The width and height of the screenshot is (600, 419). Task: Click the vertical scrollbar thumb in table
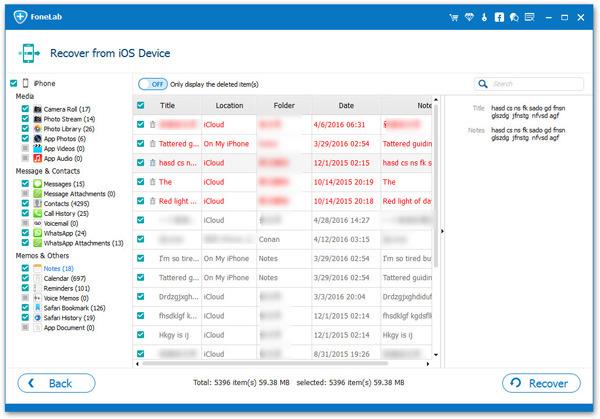point(435,186)
